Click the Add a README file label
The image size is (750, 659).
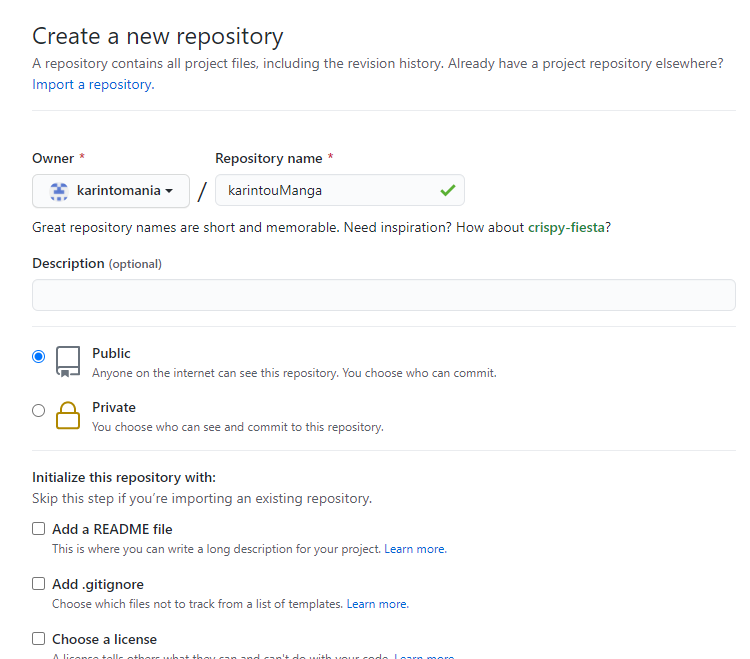pyautogui.click(x=112, y=529)
